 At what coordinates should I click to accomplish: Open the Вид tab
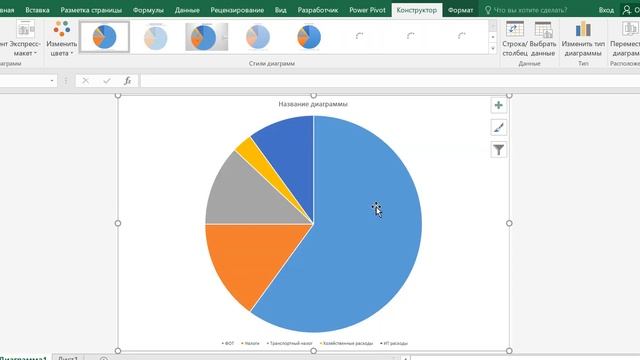pos(280,10)
